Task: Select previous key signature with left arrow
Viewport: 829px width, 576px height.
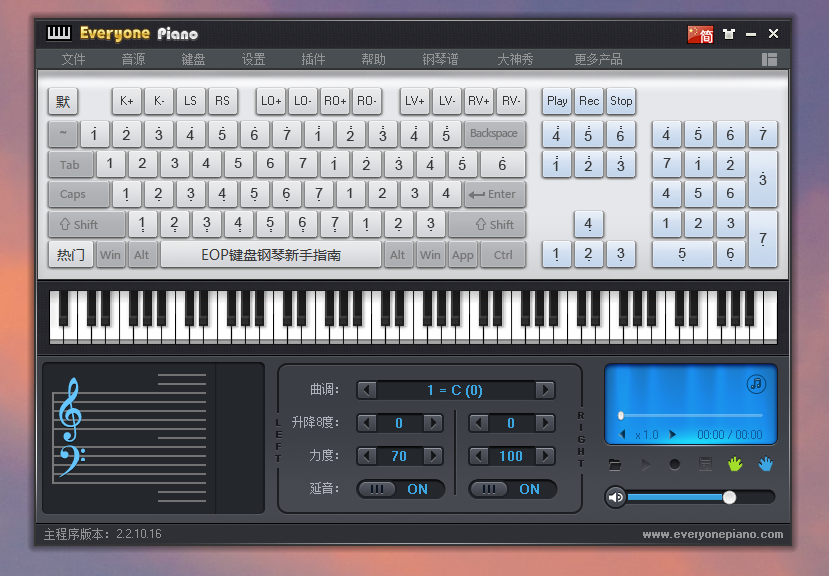Action: coord(366,390)
